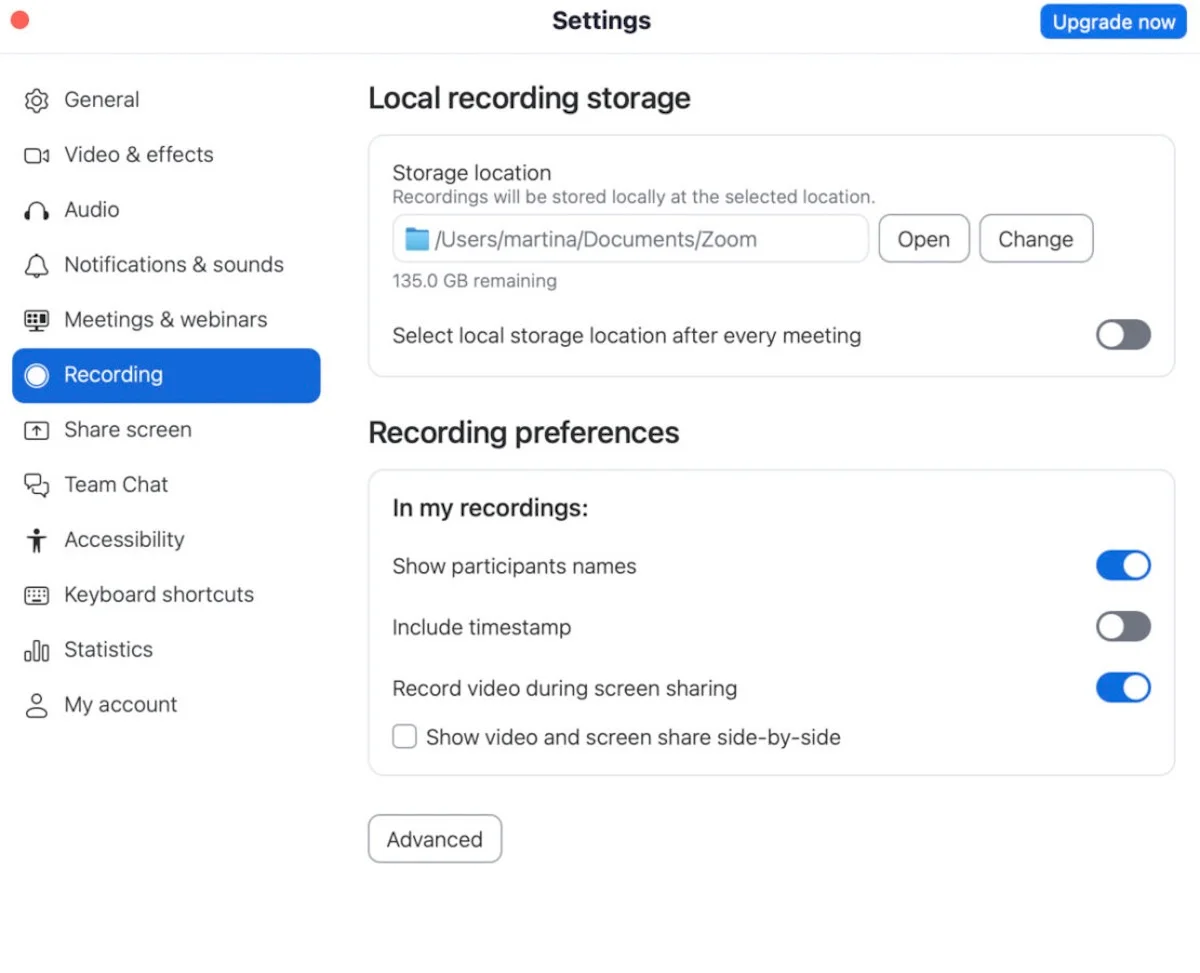The image size is (1200, 973).
Task: Disable Record video during screen sharing
Action: [1123, 688]
